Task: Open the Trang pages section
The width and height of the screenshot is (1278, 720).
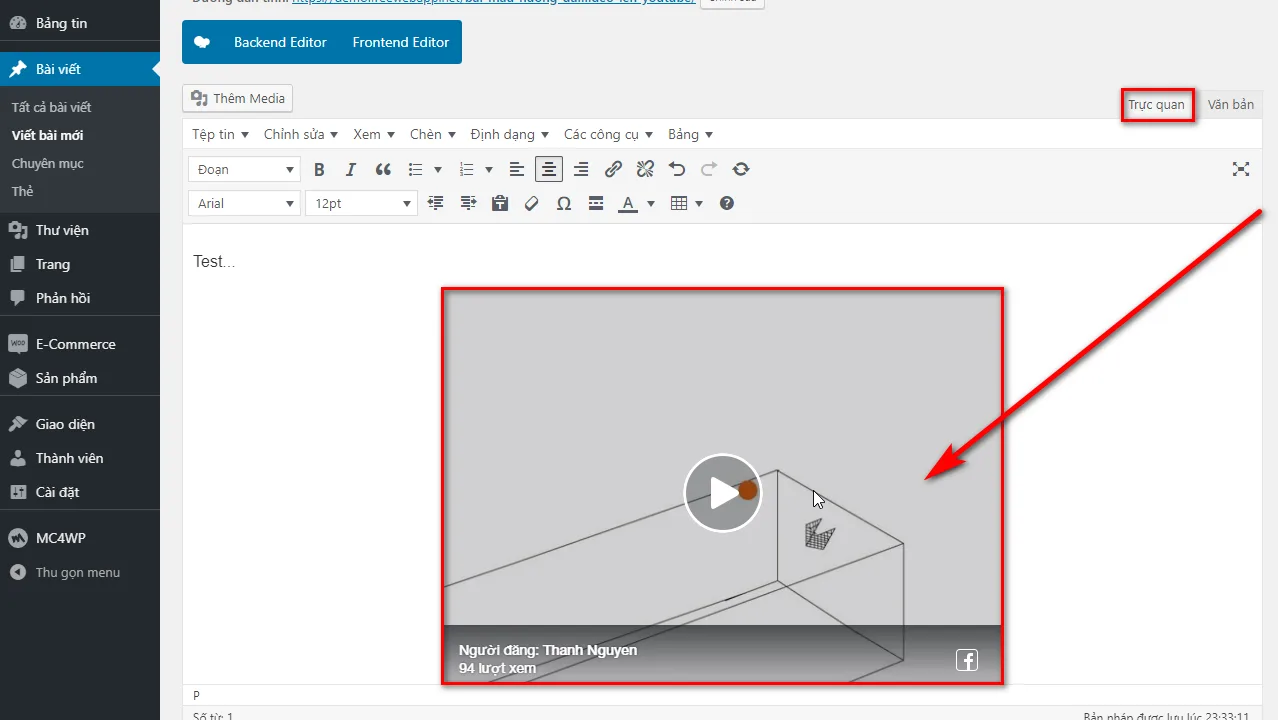Action: (80, 264)
